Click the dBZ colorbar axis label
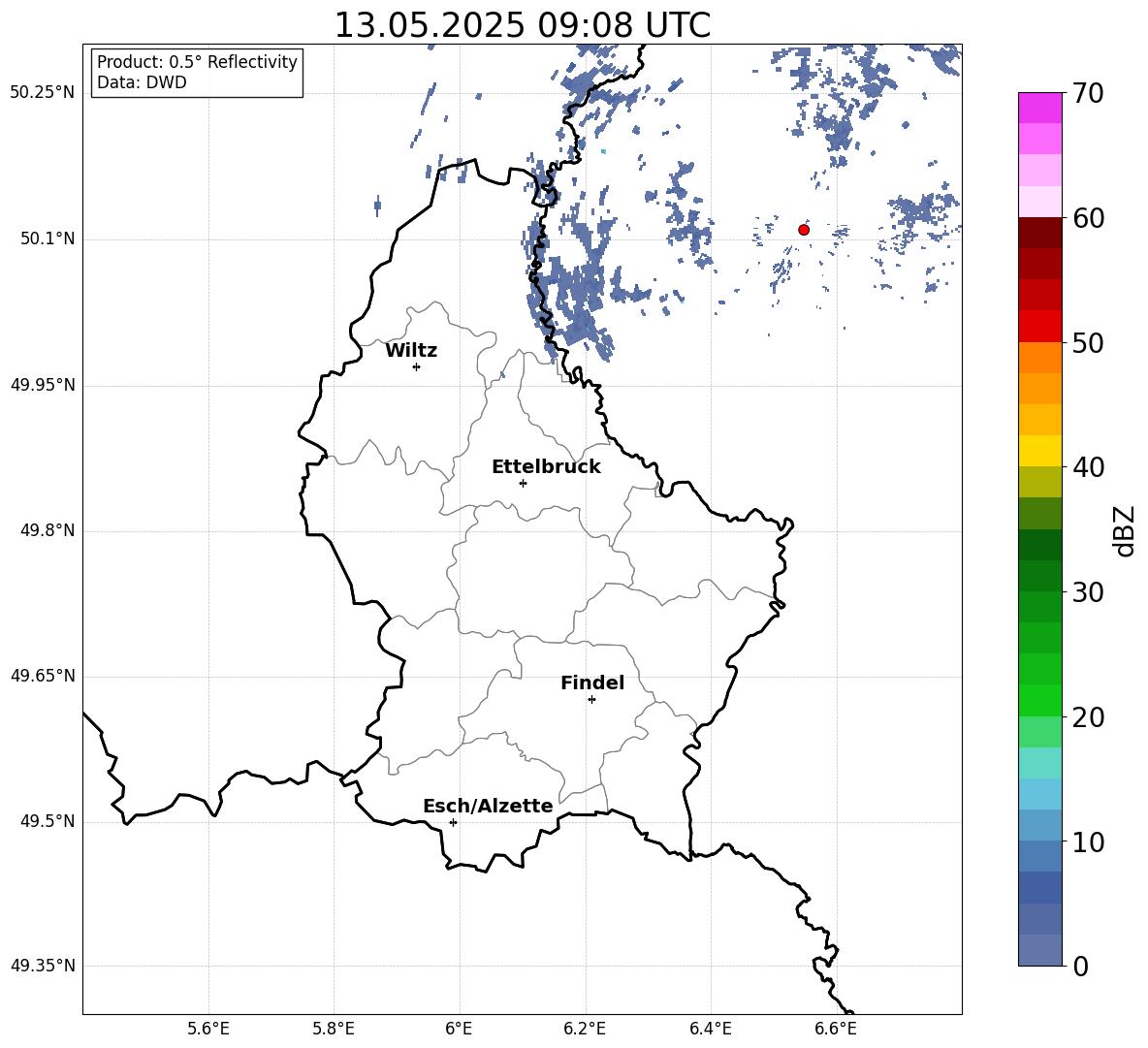The height and width of the screenshot is (1048, 1148). click(1126, 530)
